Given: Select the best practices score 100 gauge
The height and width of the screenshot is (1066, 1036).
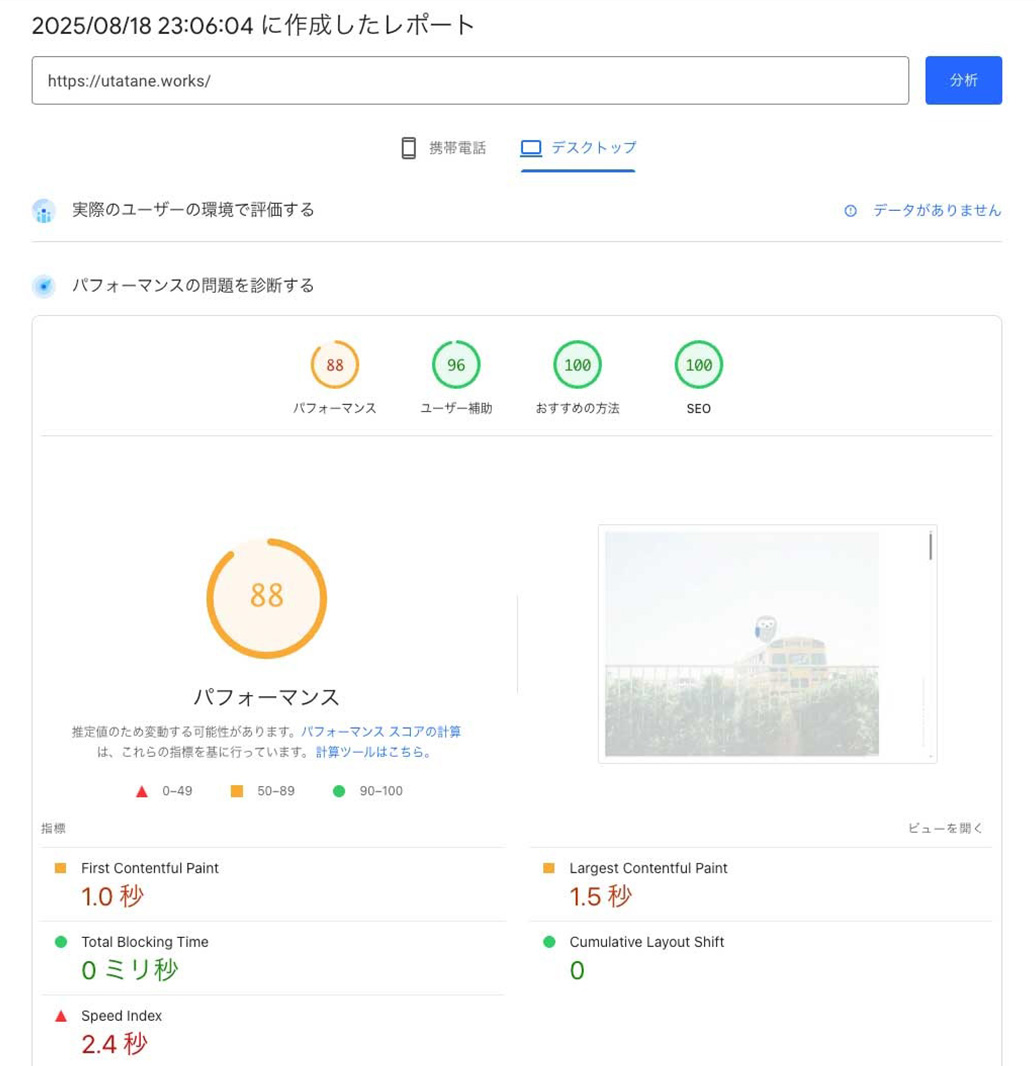Looking at the screenshot, I should click(x=577, y=366).
